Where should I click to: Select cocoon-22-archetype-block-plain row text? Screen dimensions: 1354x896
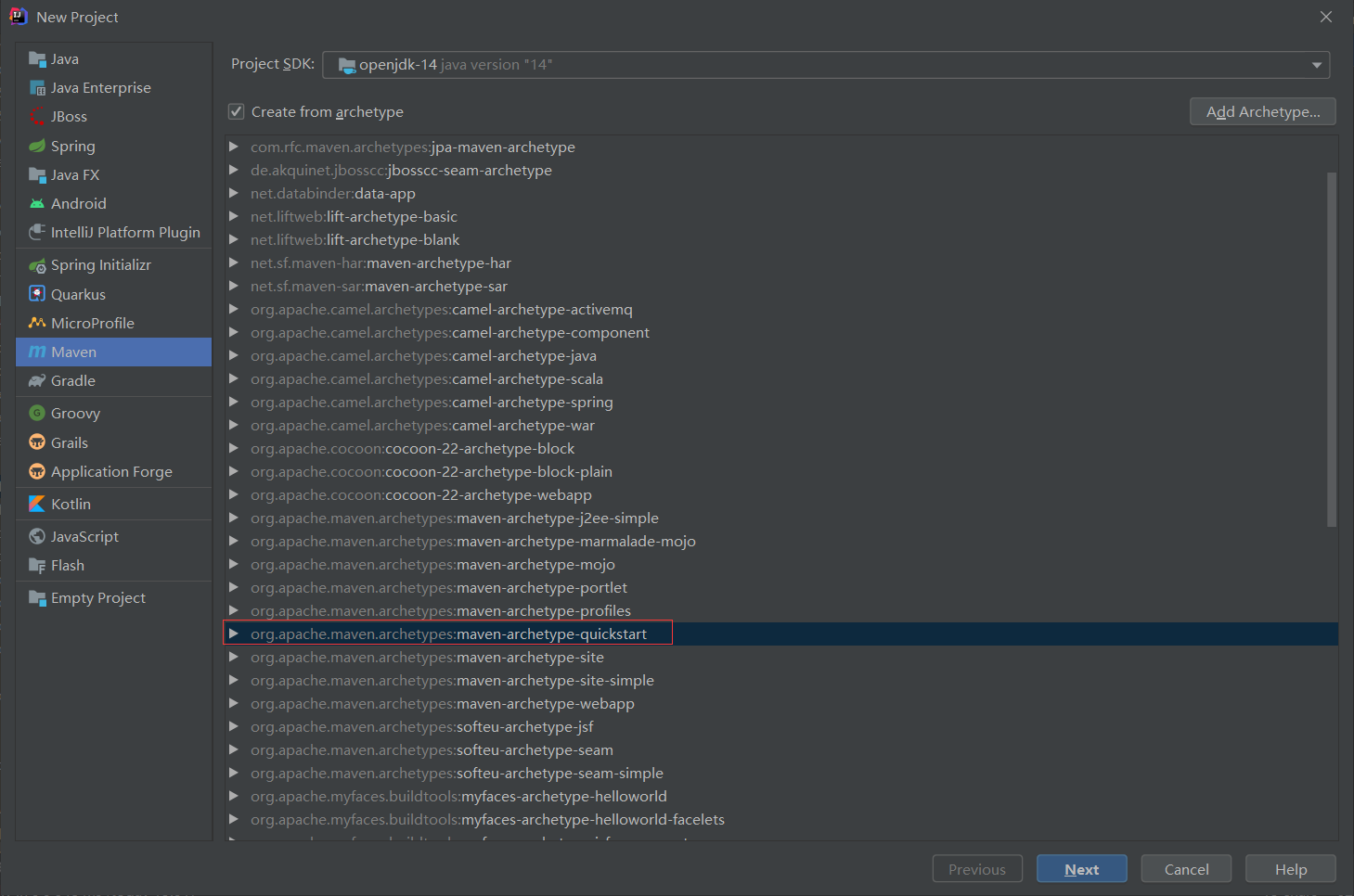(x=432, y=471)
